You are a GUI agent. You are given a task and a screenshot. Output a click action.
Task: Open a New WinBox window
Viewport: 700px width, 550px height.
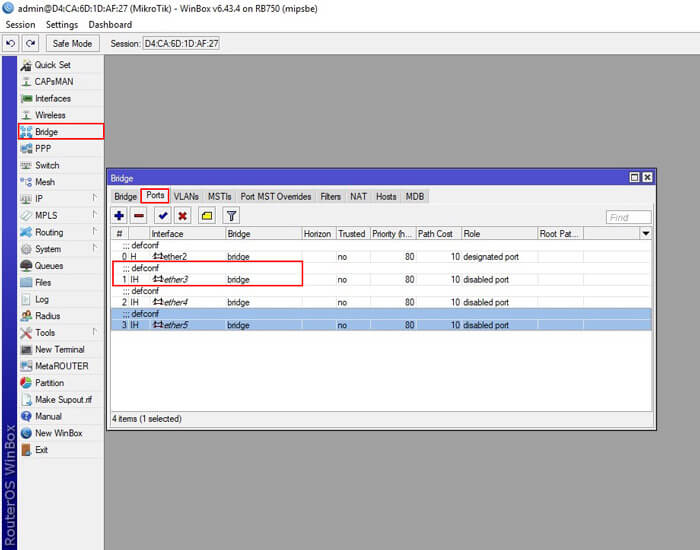[61, 433]
